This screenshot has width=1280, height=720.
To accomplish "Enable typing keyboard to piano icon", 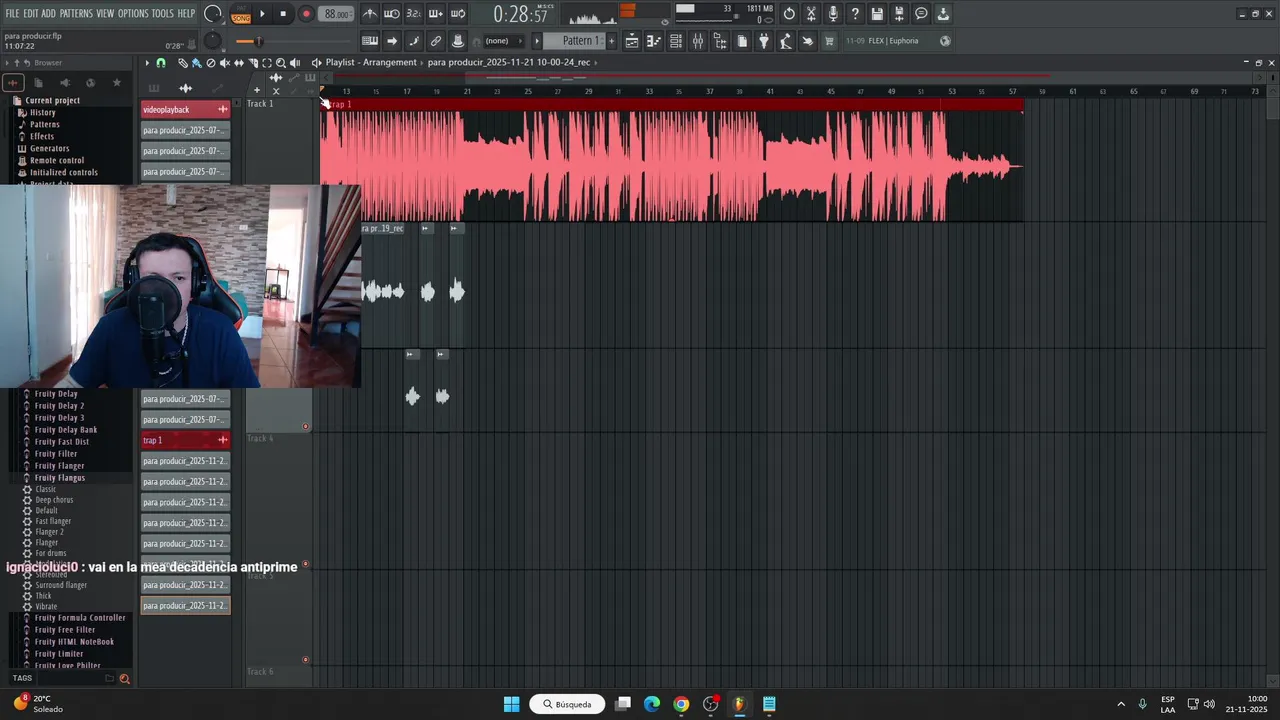I will click(370, 41).
